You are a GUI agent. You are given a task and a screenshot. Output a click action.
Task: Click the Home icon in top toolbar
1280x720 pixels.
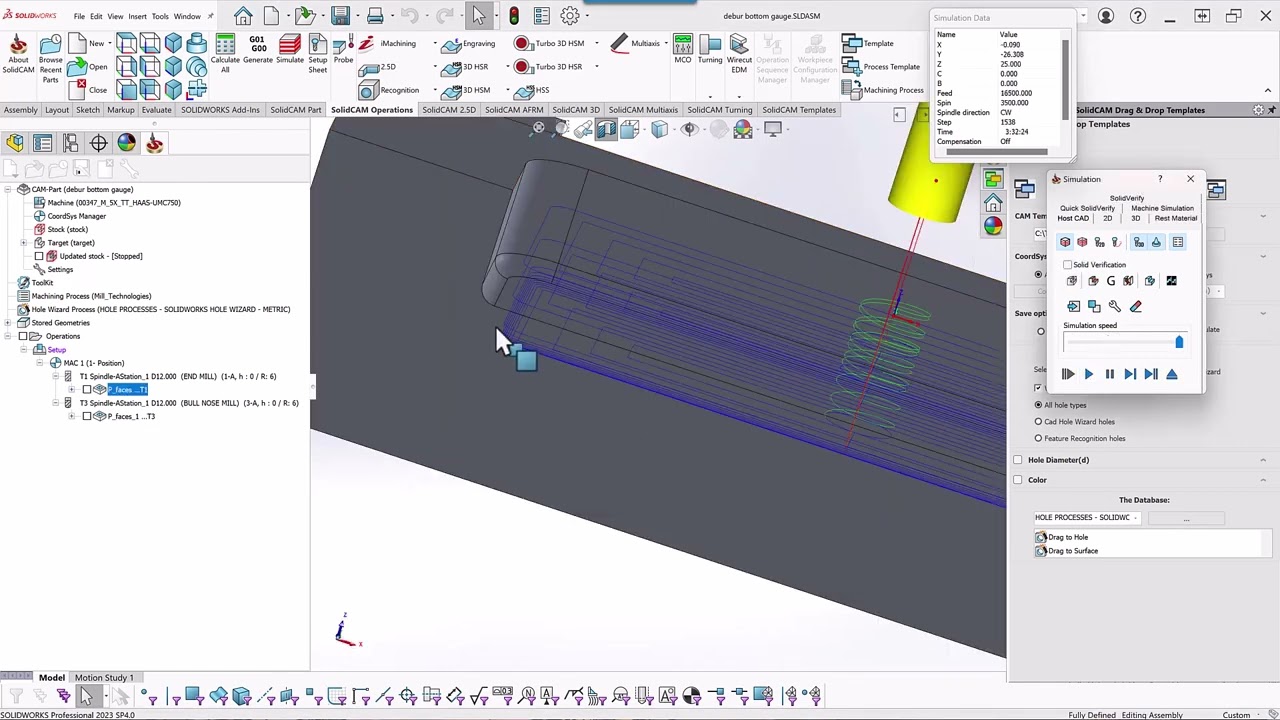coord(243,16)
